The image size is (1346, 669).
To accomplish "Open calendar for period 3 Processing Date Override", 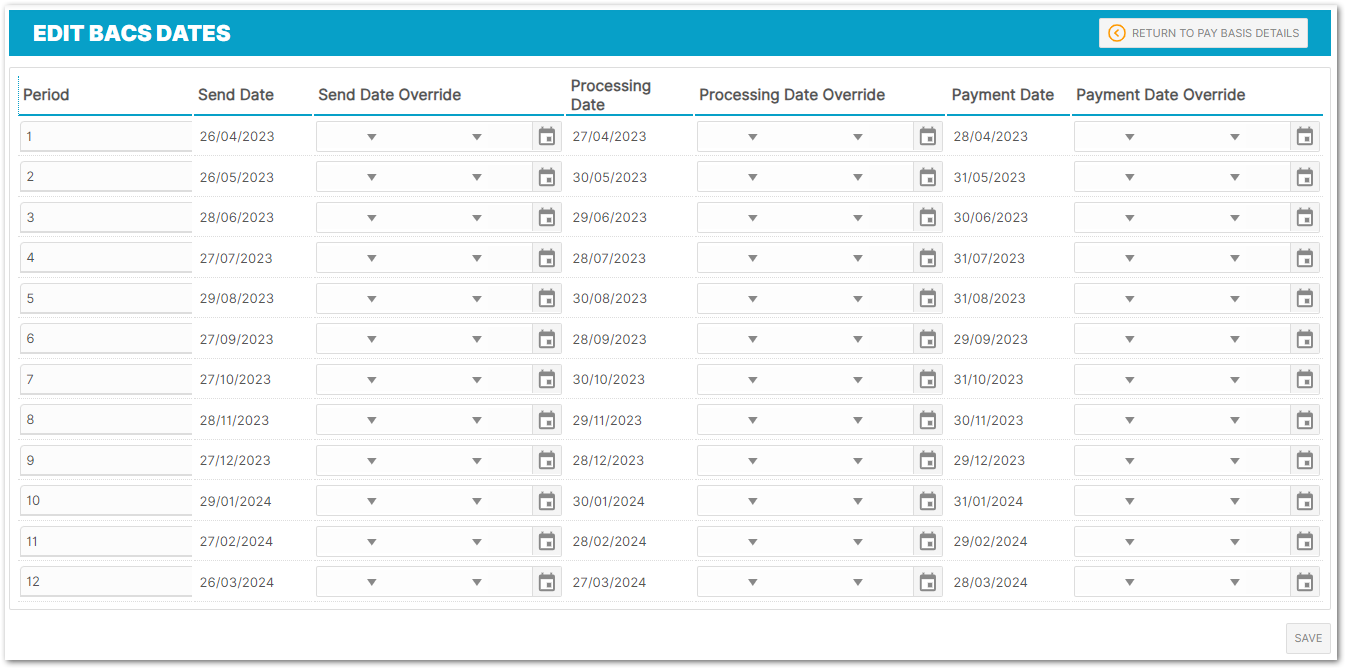I will pyautogui.click(x=927, y=217).
